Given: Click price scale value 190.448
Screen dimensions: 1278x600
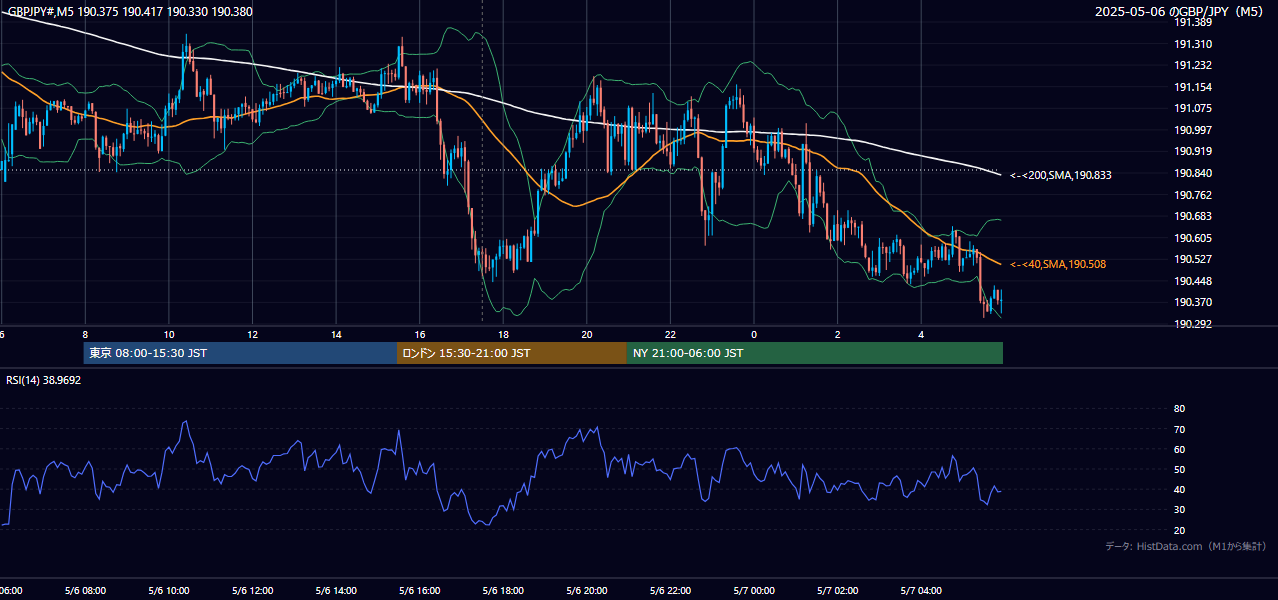Looking at the screenshot, I should point(1193,281).
